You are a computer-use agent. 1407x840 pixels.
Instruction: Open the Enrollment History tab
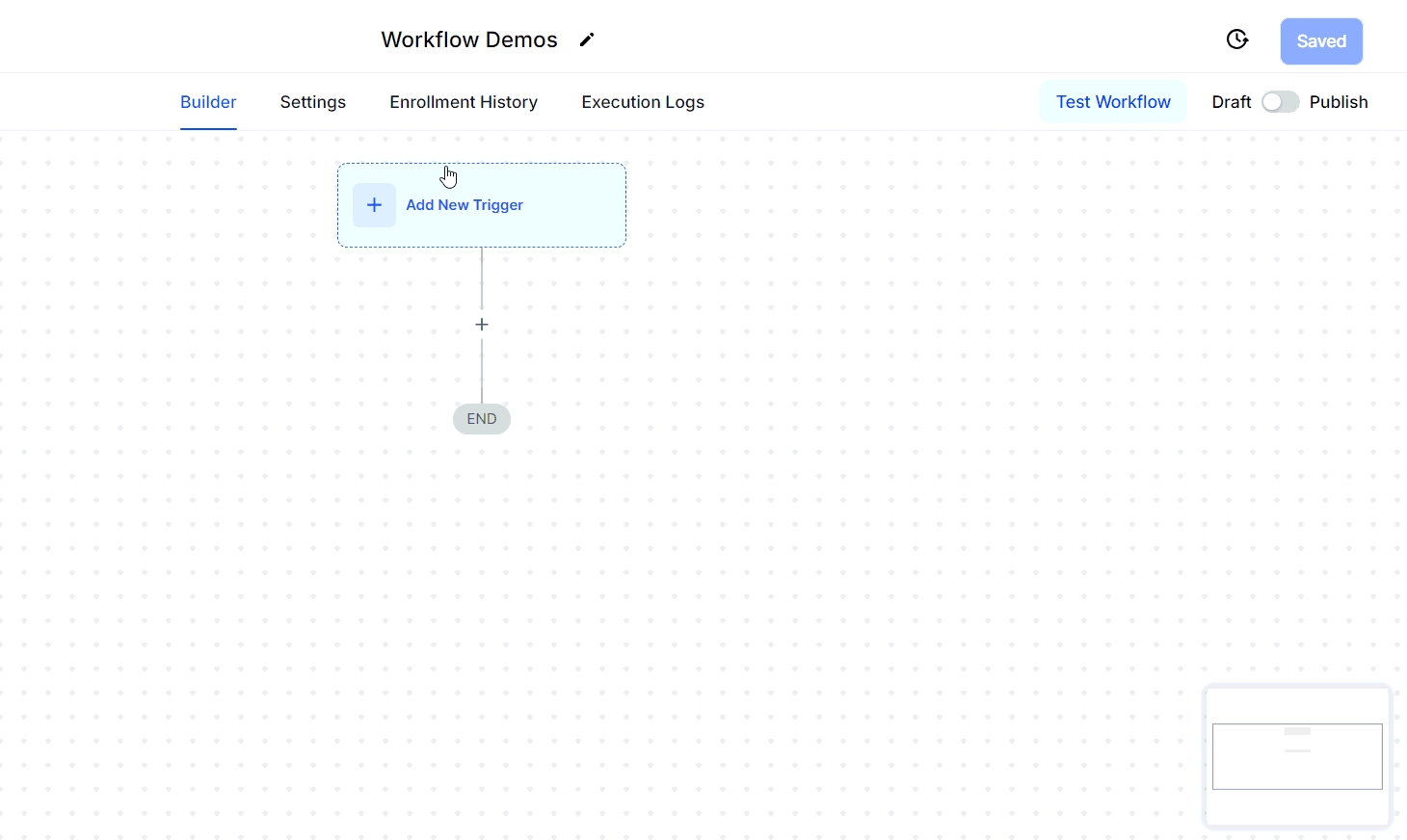[464, 102]
